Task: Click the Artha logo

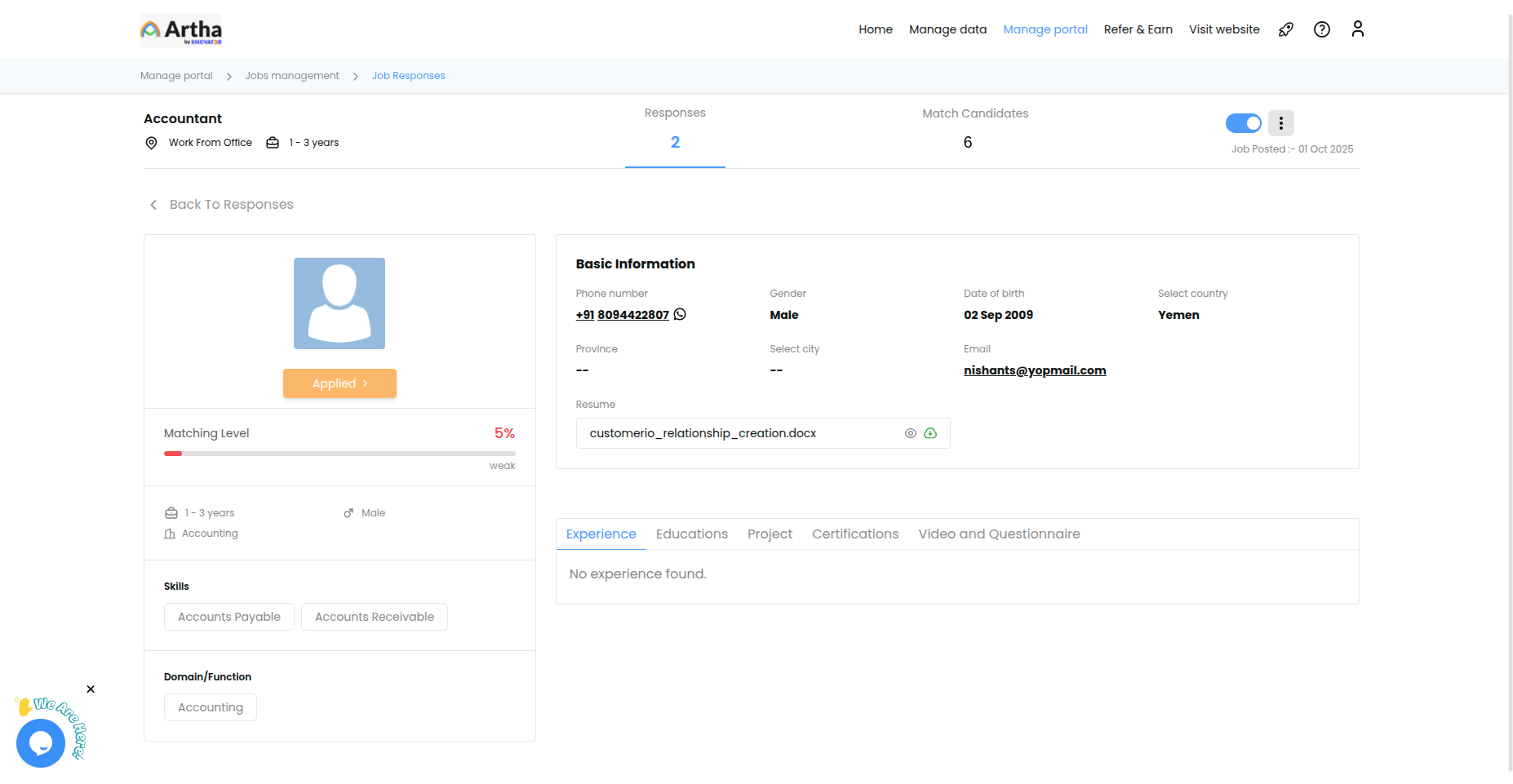Action: point(181,30)
